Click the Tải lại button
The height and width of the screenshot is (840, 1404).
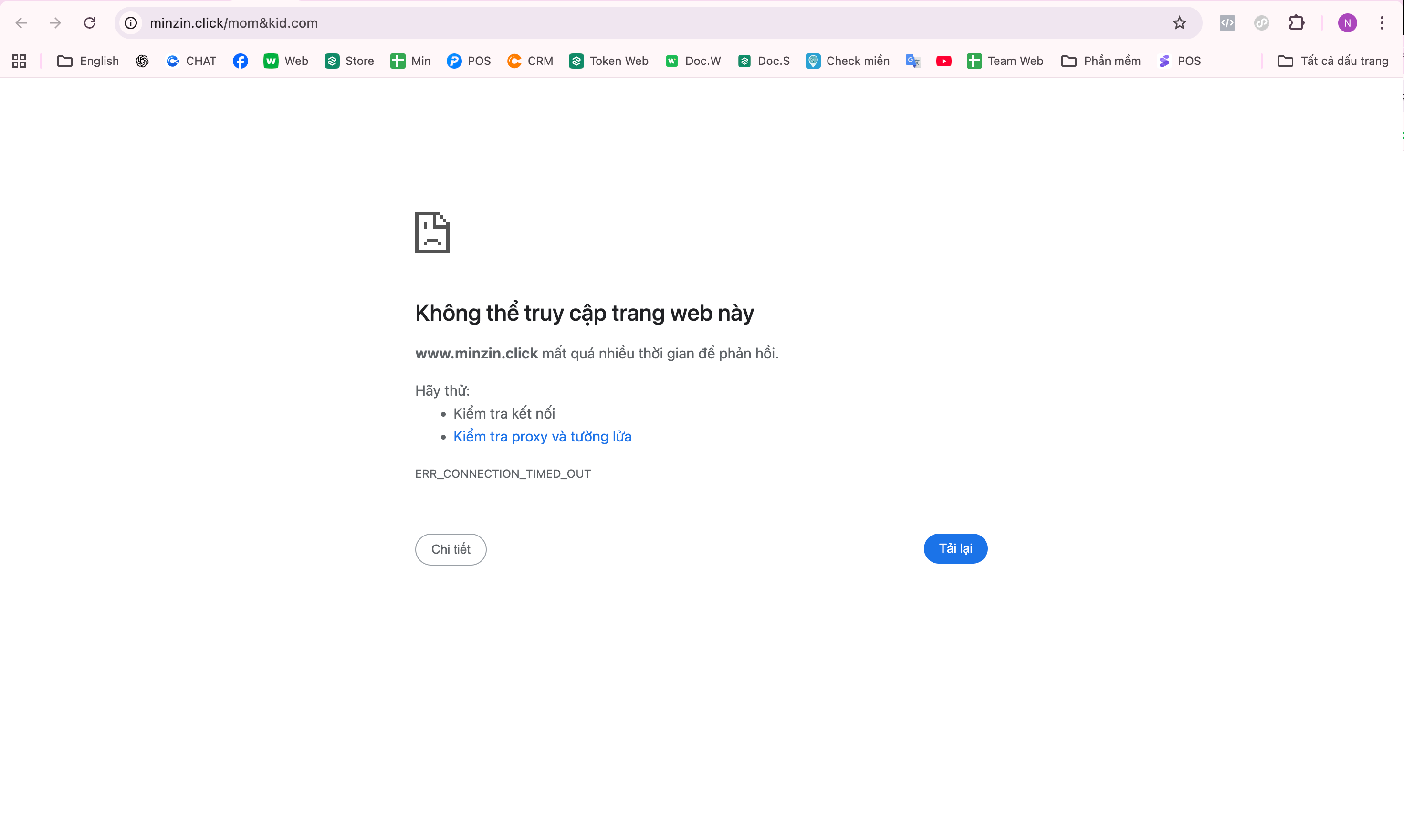[955, 548]
